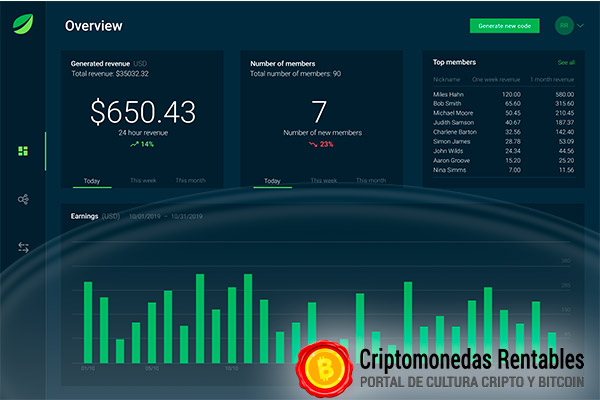Click the red 23% decrease indicator
The height and width of the screenshot is (400, 600).
tap(321, 144)
